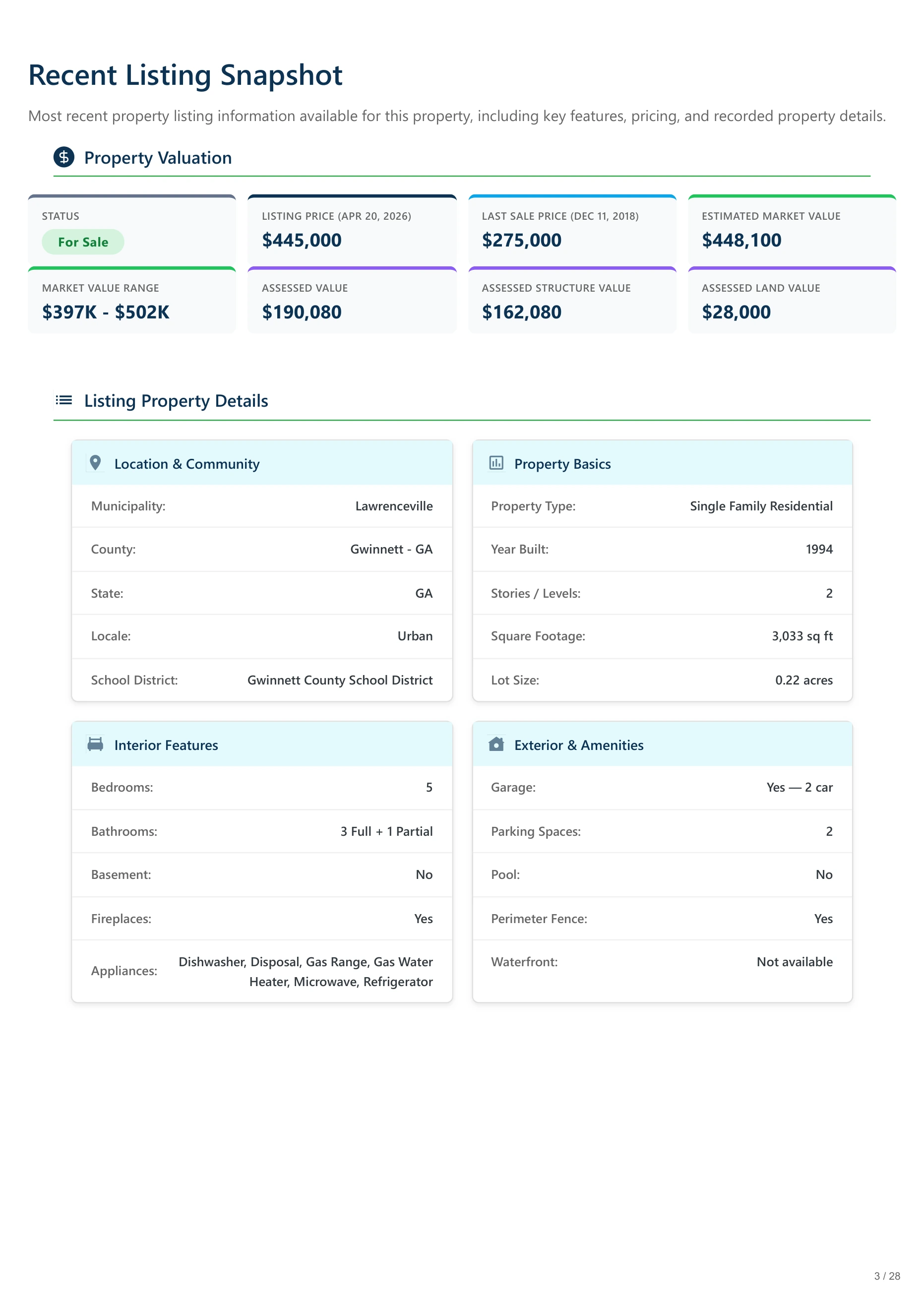
Task: Click the Listing Price (Apr 20, 2026) label
Action: 336,216
